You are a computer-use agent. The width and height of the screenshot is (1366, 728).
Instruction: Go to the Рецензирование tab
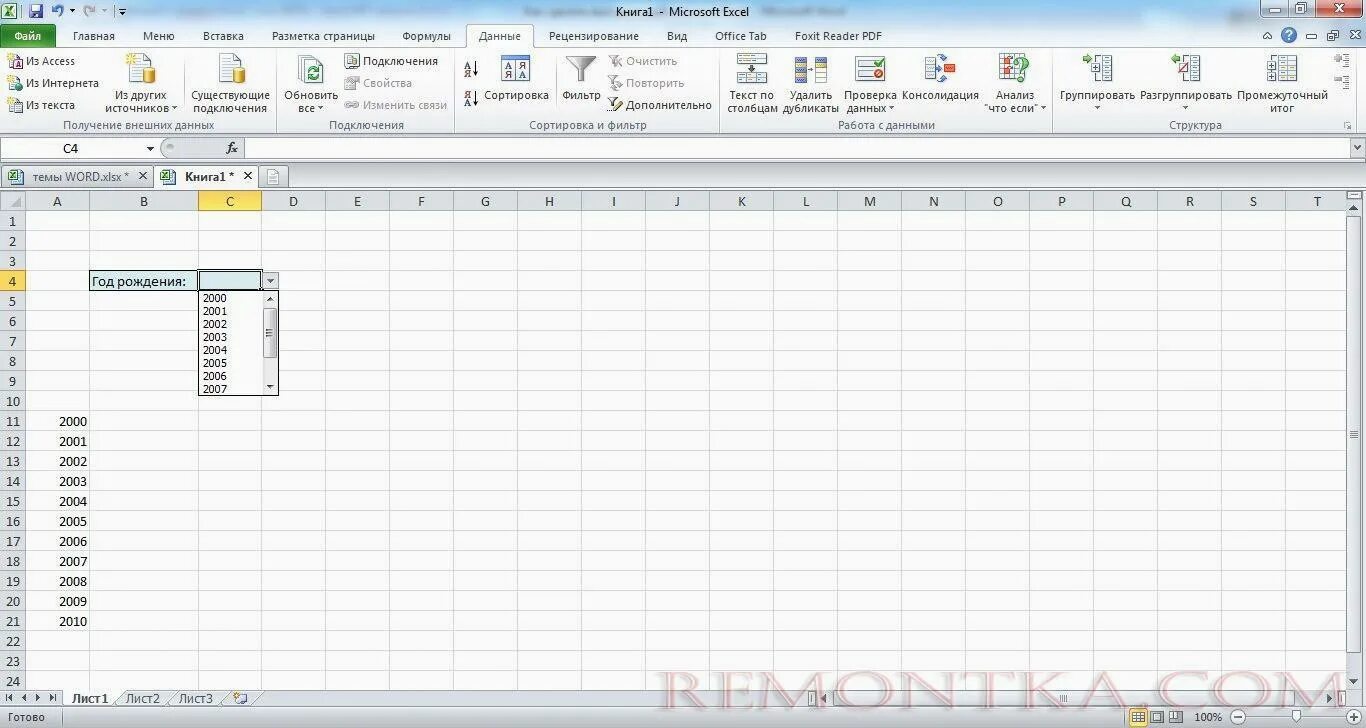pyautogui.click(x=594, y=36)
